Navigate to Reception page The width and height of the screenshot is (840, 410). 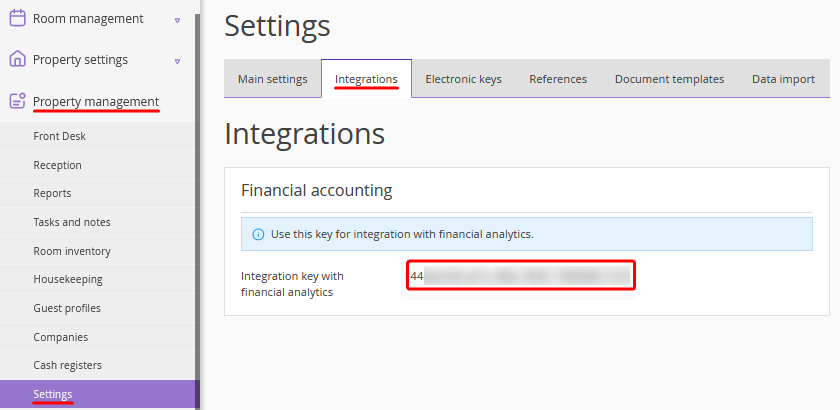tap(57, 165)
